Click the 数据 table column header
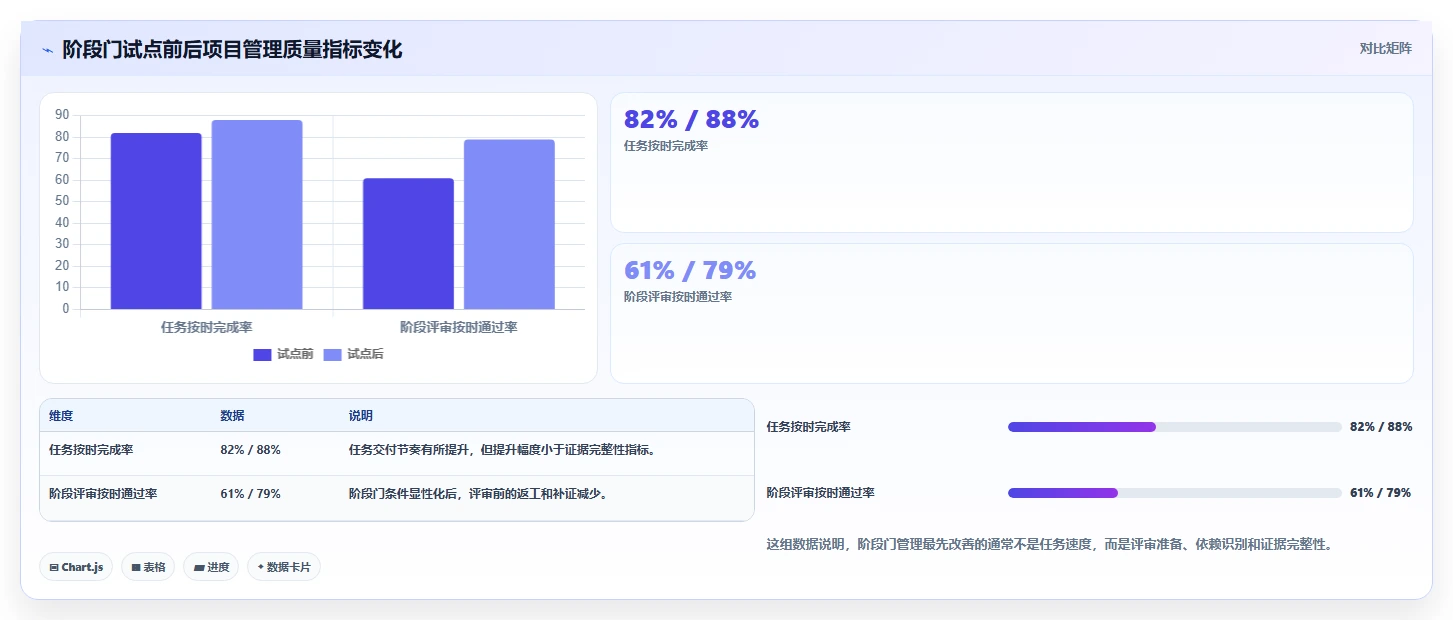The image size is (1453, 620). [232, 416]
